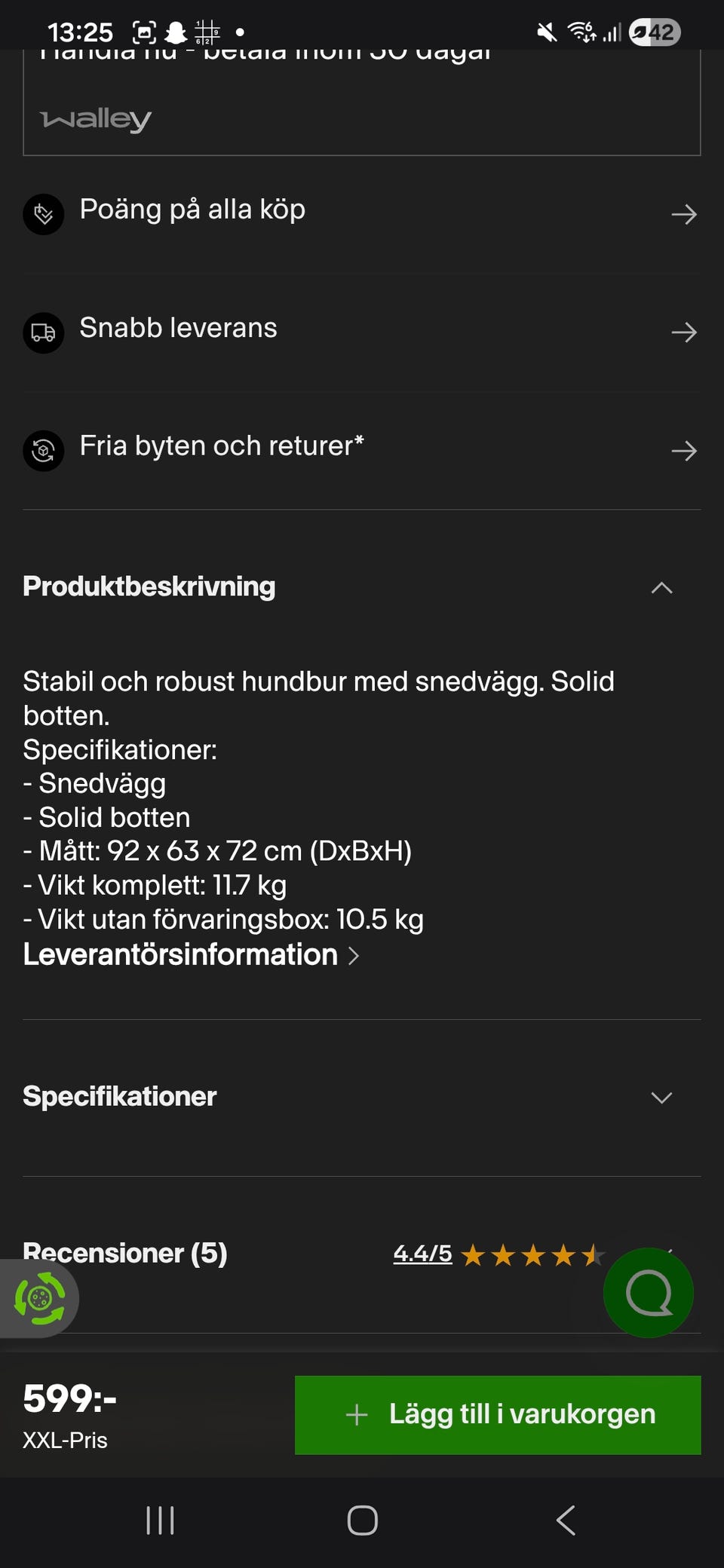Image resolution: width=724 pixels, height=1568 pixels.
Task: Tap the delivery truck icon
Action: pos(44,332)
